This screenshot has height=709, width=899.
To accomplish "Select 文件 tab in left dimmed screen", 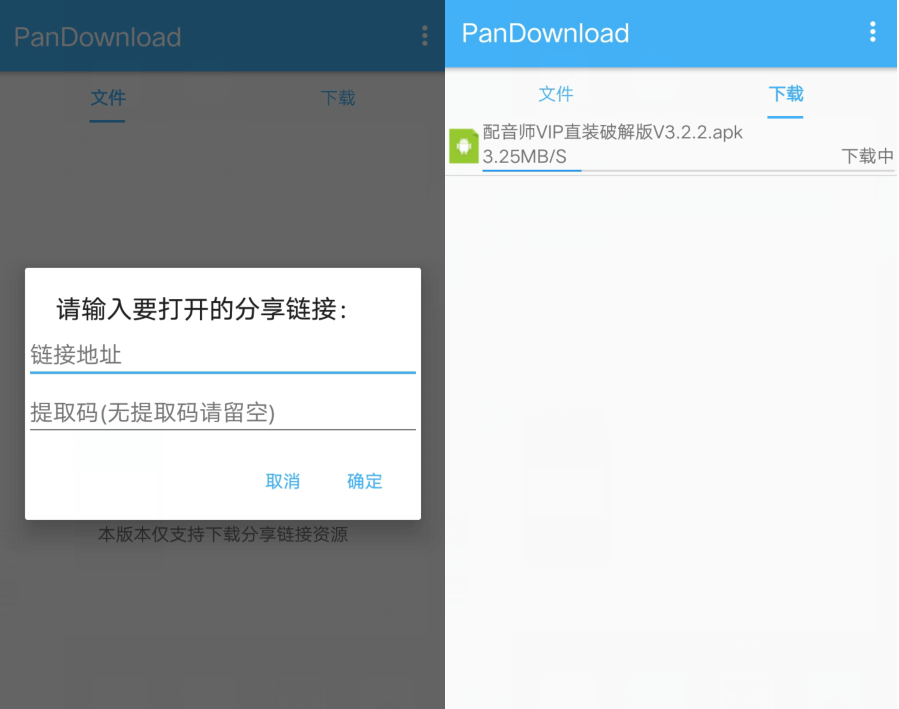I will point(108,97).
